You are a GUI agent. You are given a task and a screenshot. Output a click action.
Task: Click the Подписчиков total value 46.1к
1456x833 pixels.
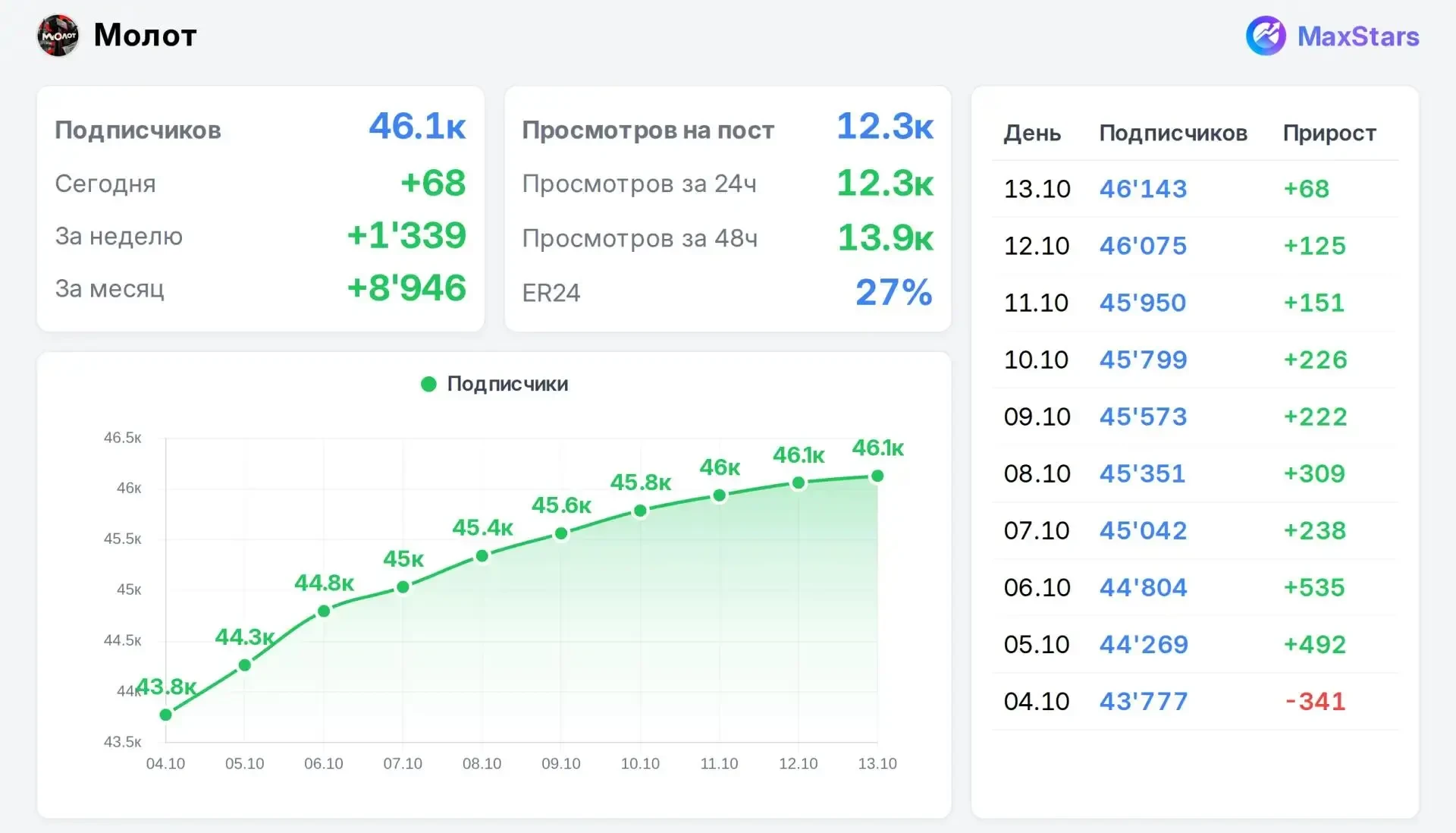(417, 126)
